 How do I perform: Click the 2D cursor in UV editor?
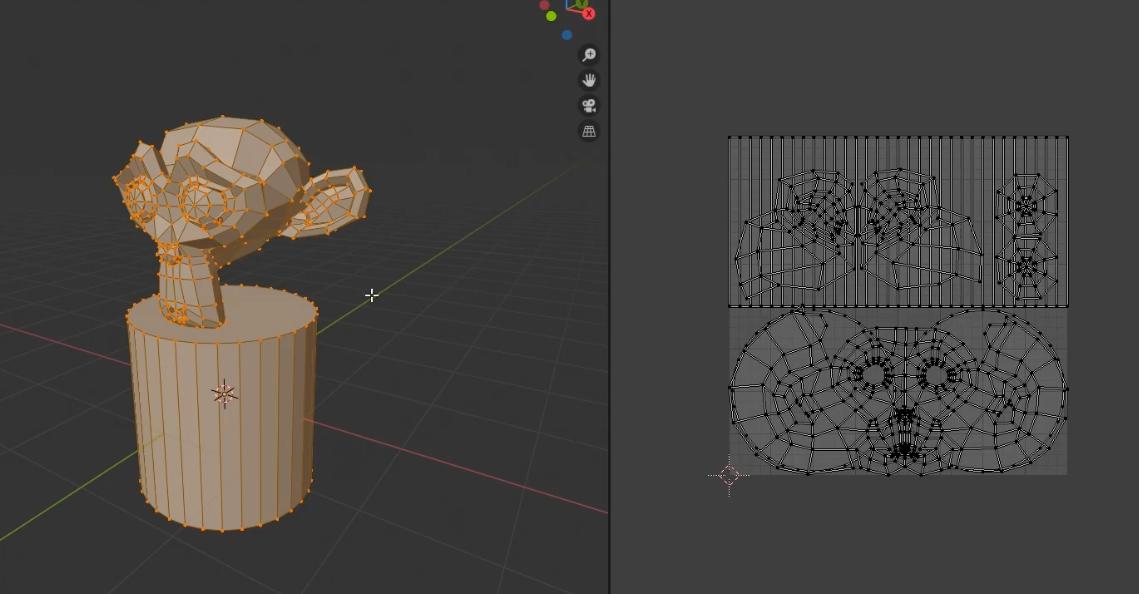(x=729, y=476)
